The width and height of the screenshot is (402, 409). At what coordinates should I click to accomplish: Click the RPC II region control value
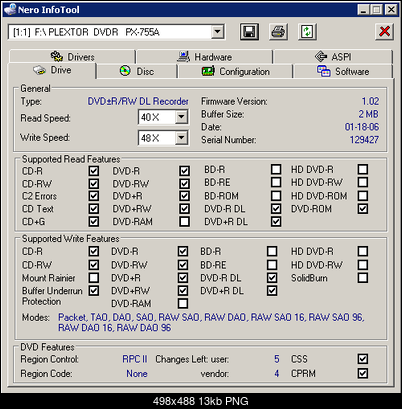click(x=135, y=359)
